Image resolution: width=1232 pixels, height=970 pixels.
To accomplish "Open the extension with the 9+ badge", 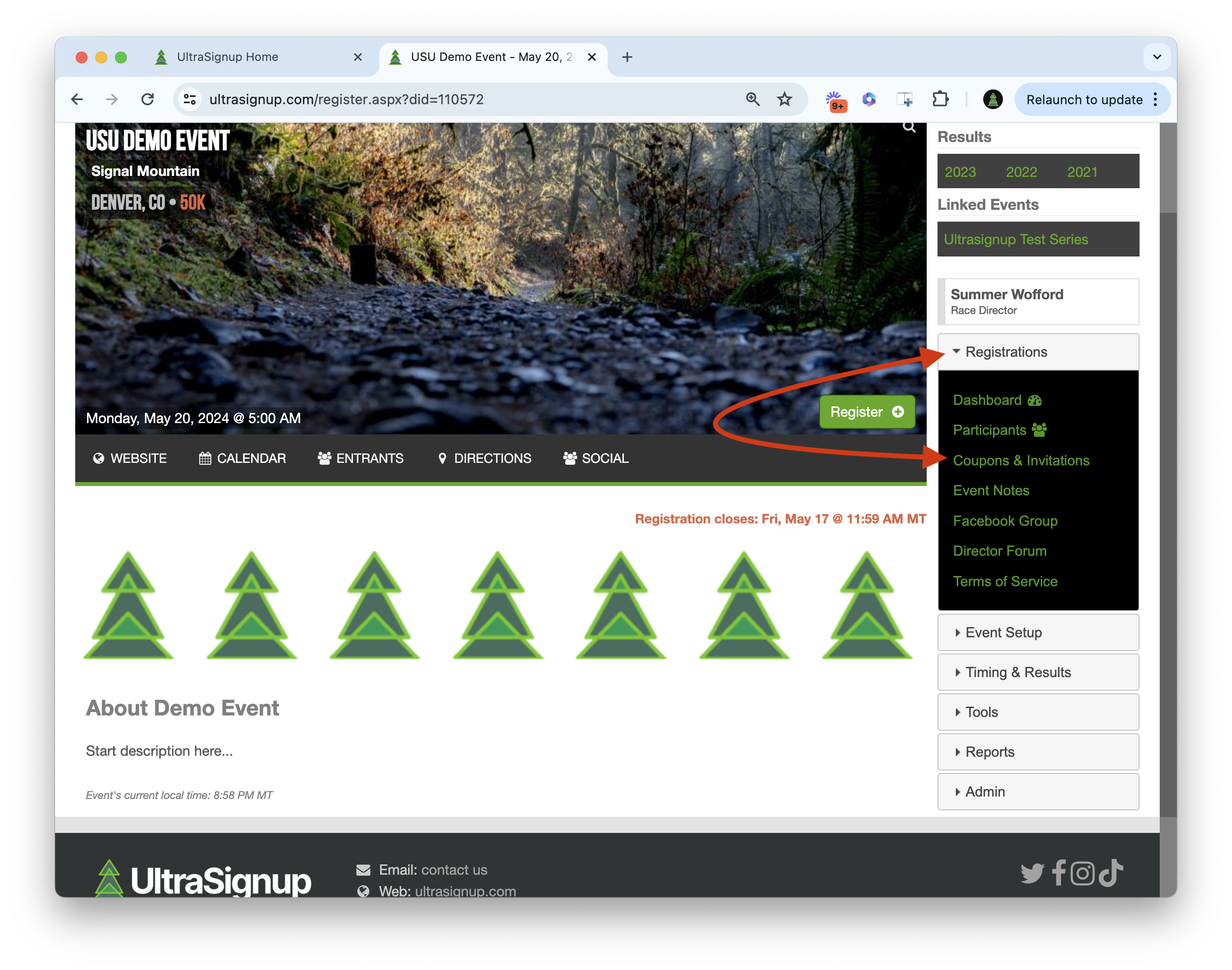I will click(x=835, y=101).
